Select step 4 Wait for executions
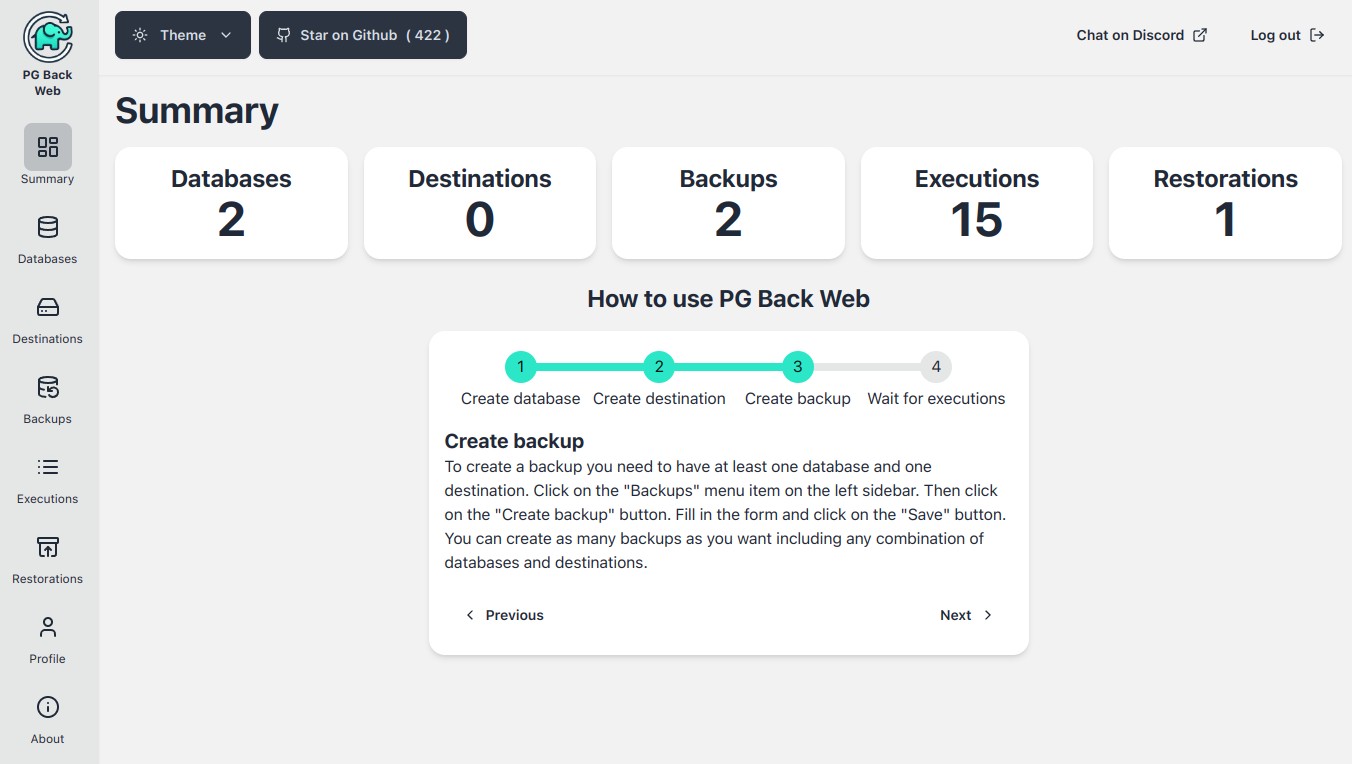Screen dimensions: 1352x764 click(x=936, y=367)
